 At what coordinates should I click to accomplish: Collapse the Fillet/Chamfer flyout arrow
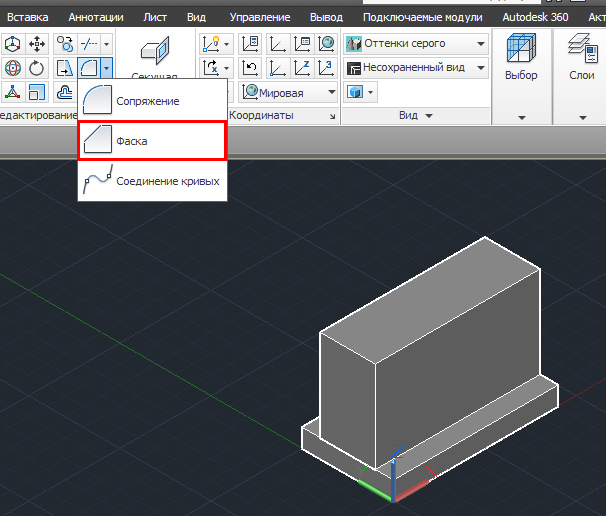click(x=106, y=68)
